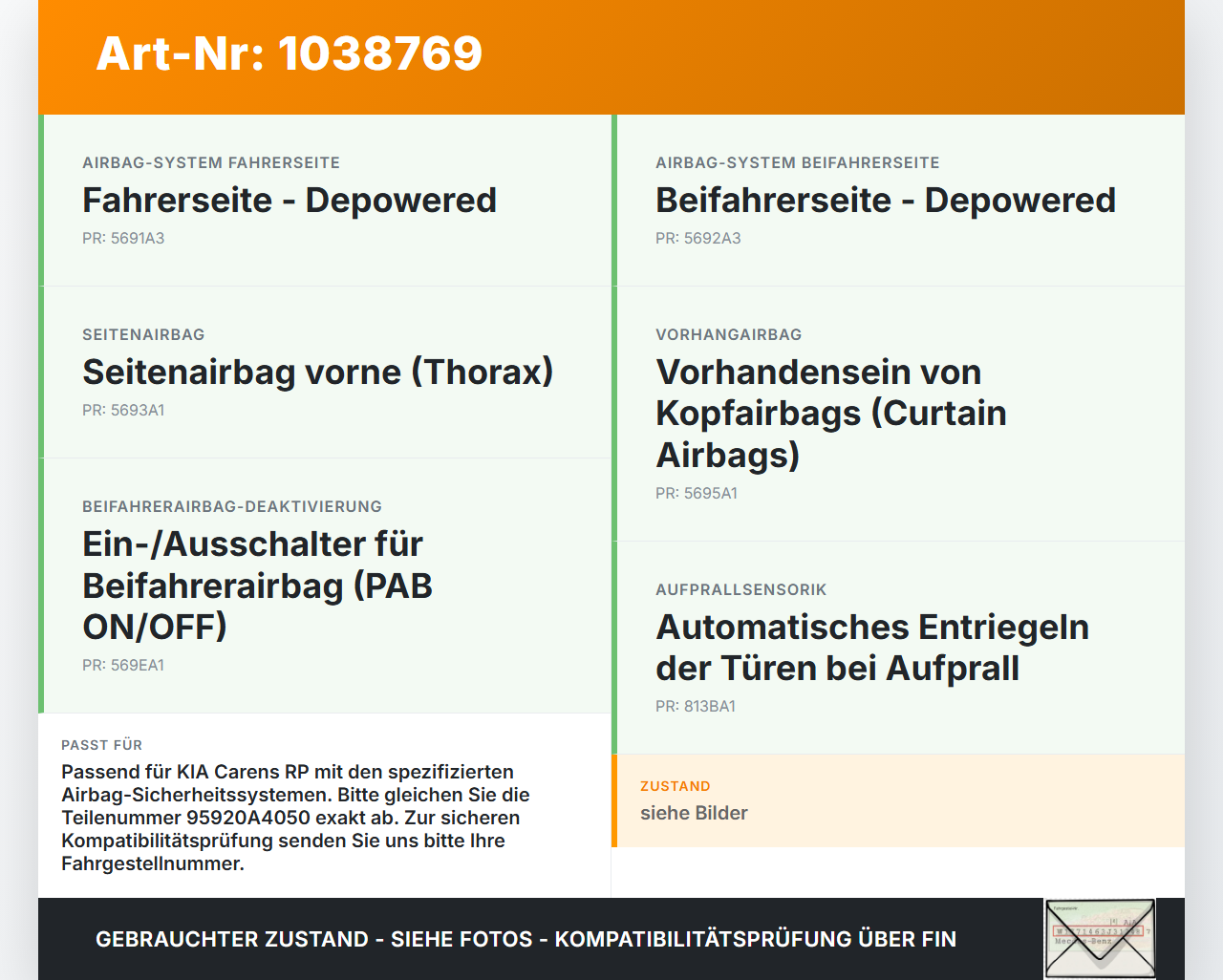Click the Ein-/Ausschalter für Beifahrerairbag card
The image size is (1223, 980).
325,586
